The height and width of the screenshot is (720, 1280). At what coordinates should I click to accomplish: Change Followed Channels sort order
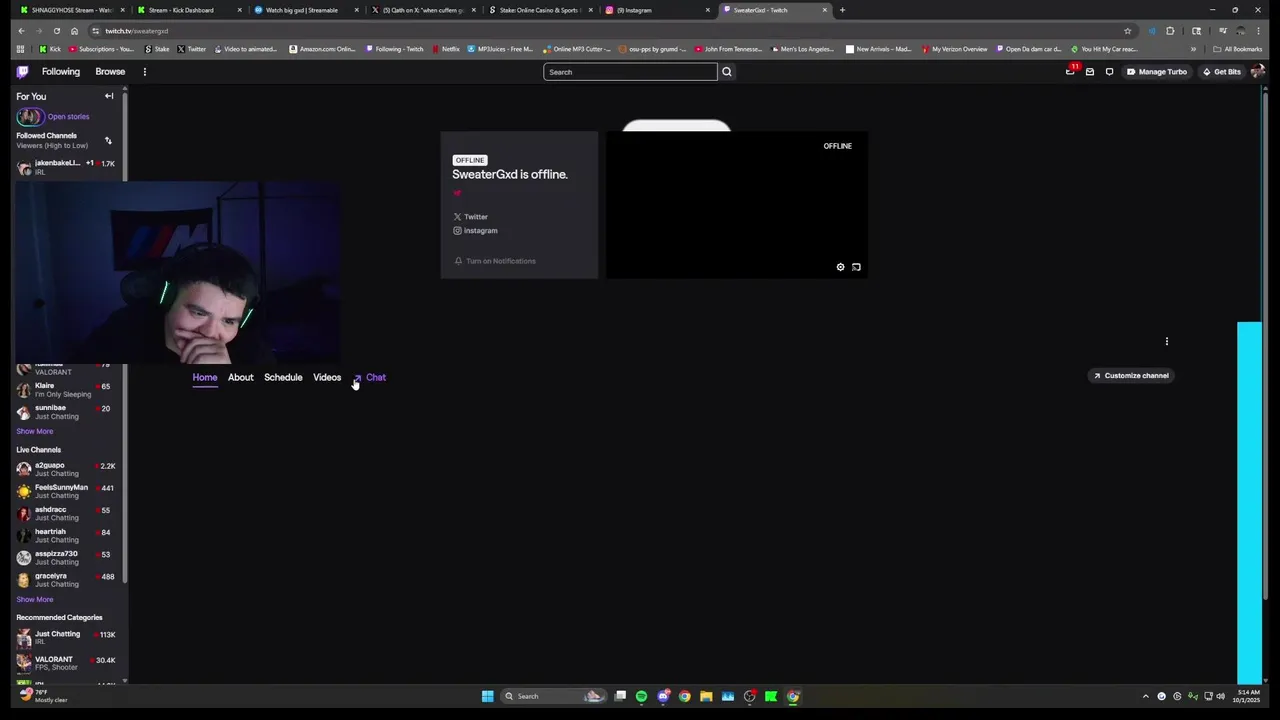[x=108, y=141]
